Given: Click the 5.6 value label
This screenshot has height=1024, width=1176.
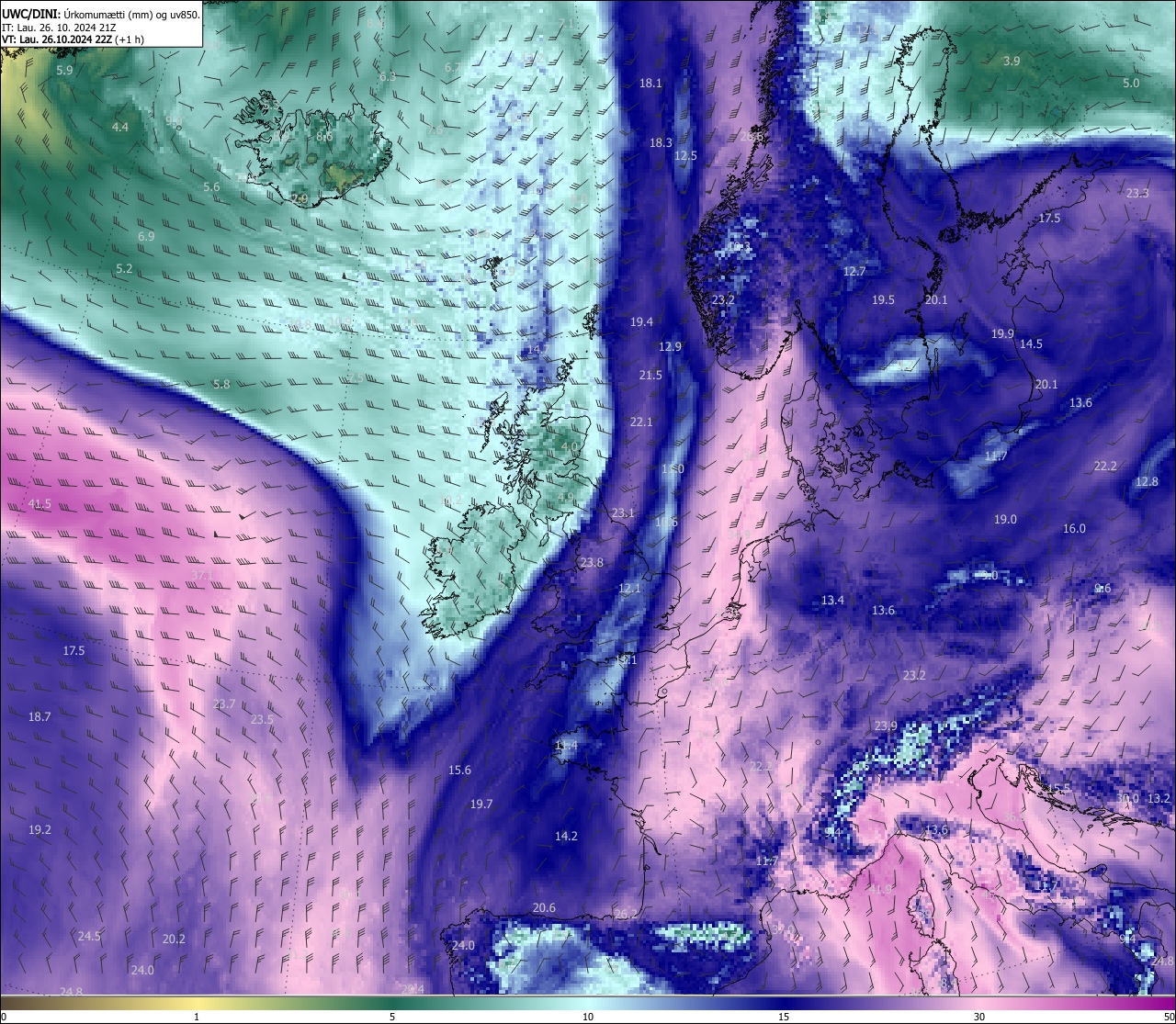Looking at the screenshot, I should 211,186.
